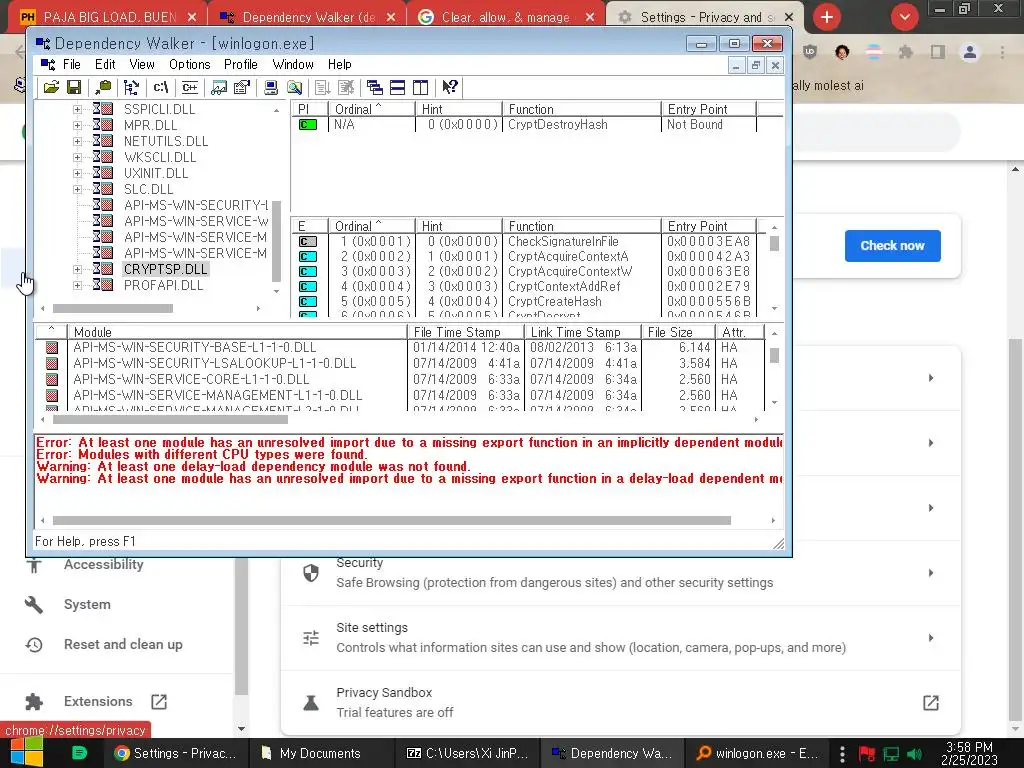
Task: Sort module list by Link Time Stamp header
Action: 583,332
